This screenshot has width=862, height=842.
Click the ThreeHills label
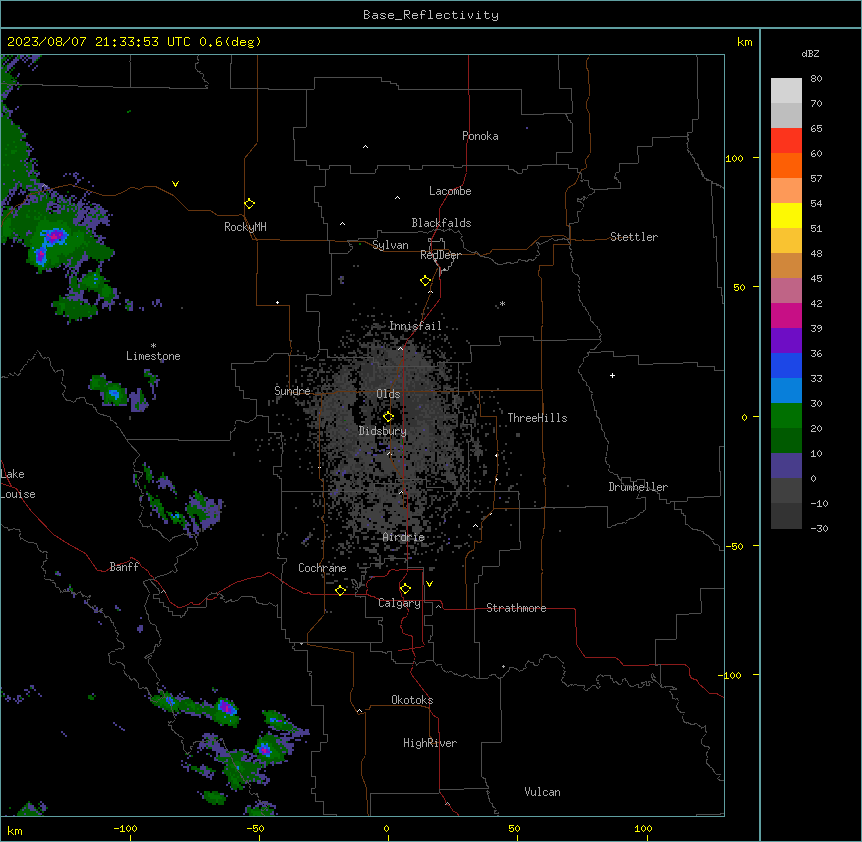pyautogui.click(x=537, y=418)
